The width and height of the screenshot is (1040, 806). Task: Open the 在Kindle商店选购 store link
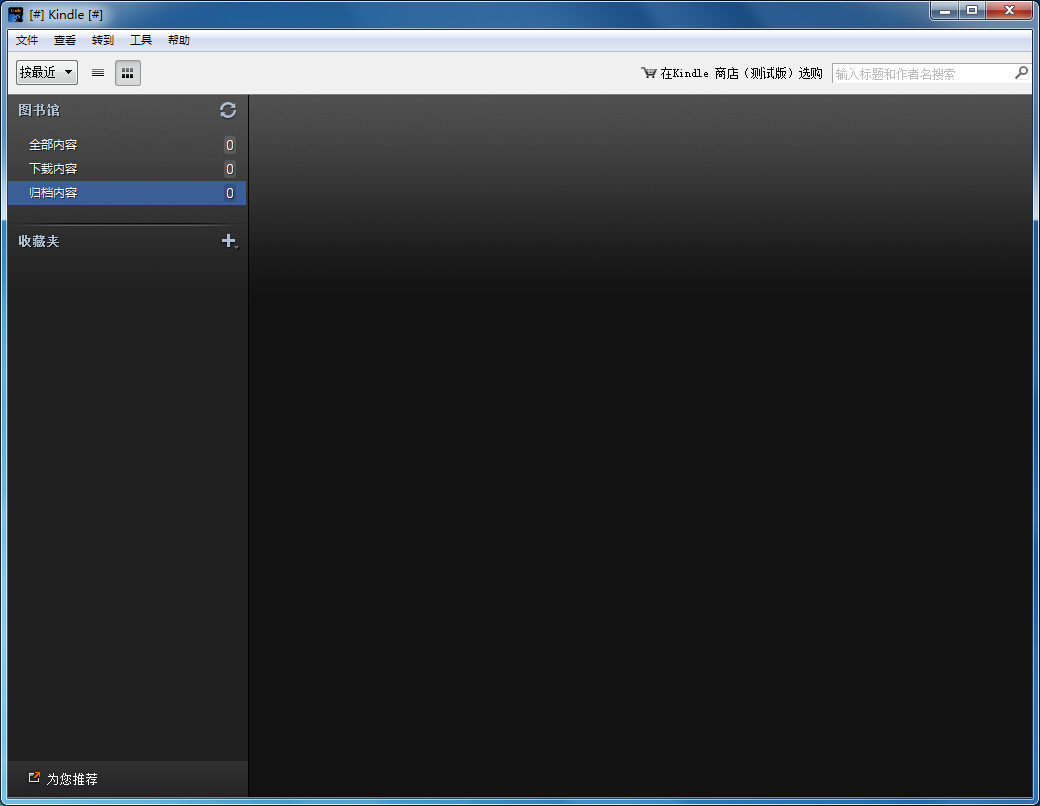coord(732,73)
